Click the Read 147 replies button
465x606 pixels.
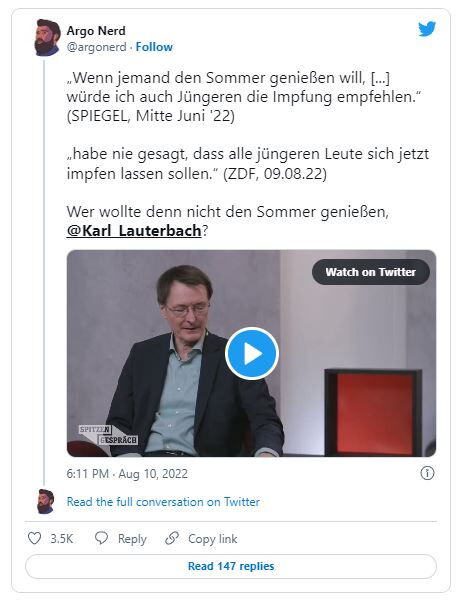(x=231, y=566)
